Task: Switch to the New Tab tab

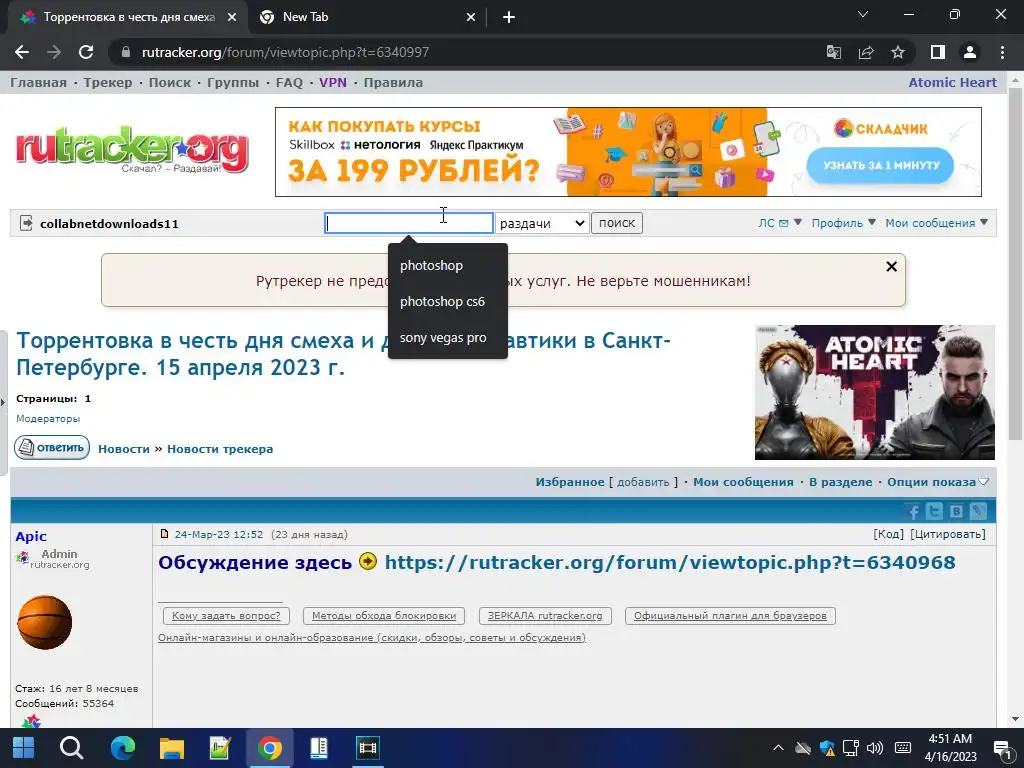Action: 367,17
